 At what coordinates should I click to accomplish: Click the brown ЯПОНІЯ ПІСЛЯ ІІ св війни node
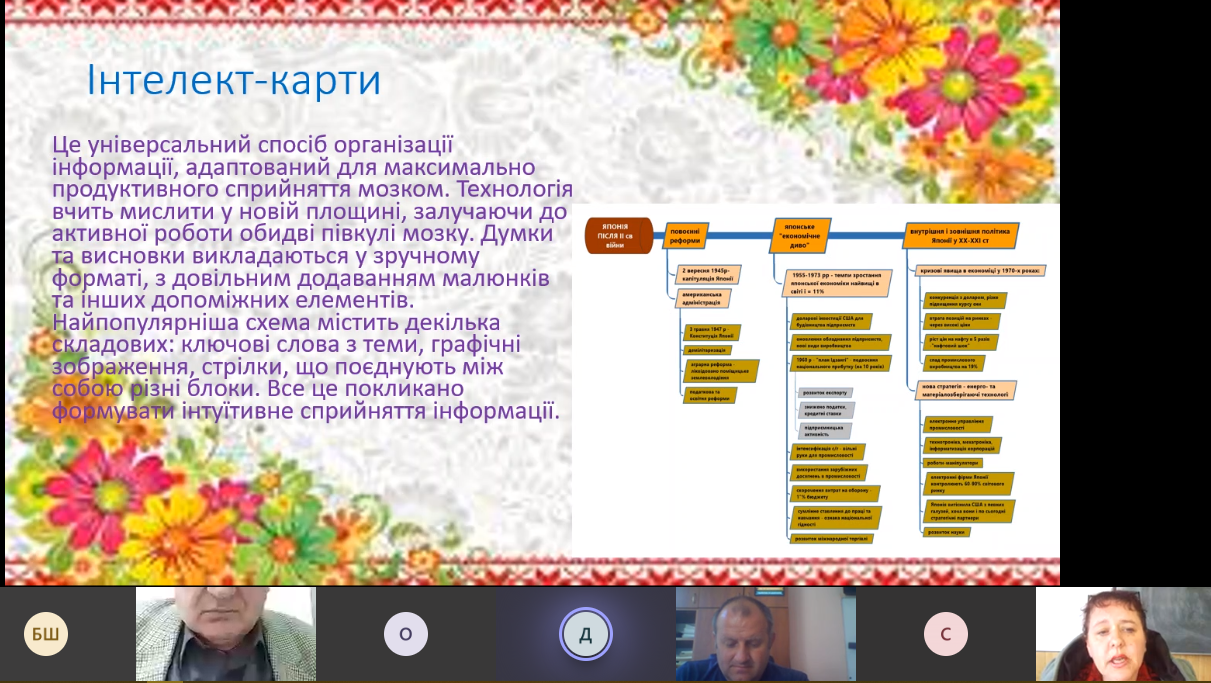click(618, 235)
